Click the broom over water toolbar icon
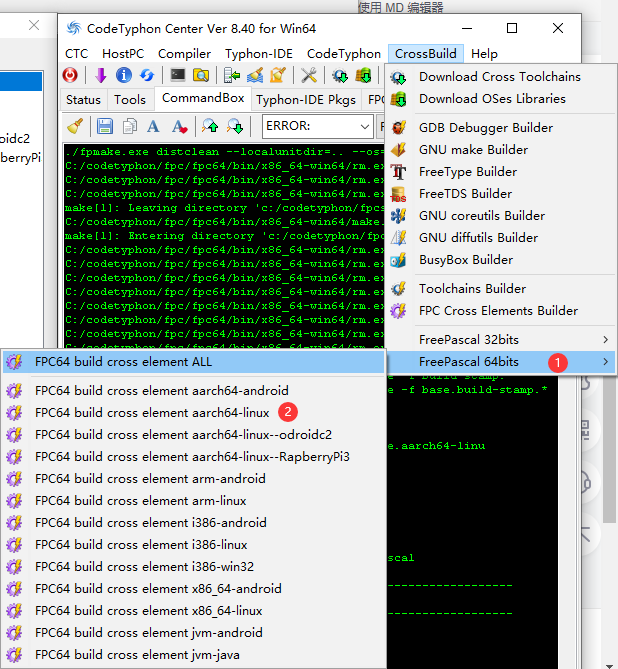618x669 pixels. (x=255, y=75)
